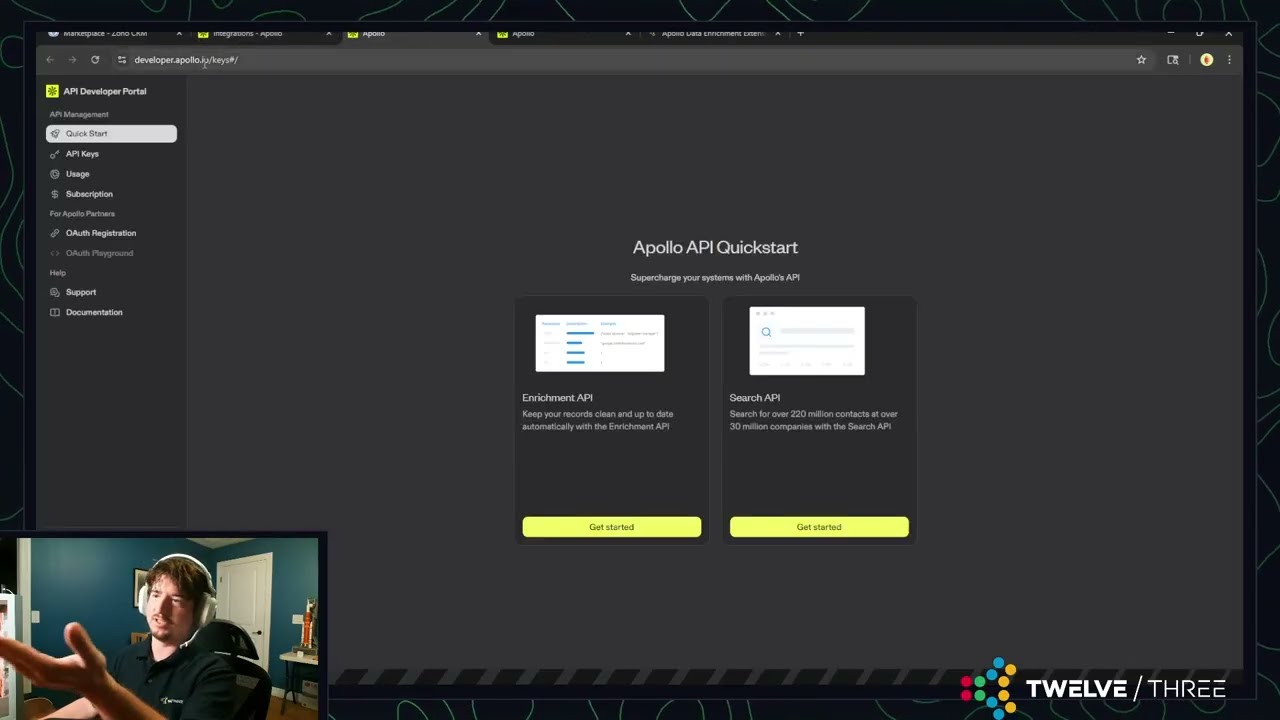The width and height of the screenshot is (1280, 720).
Task: Click the code icon beside OAuth Playground
Action: pos(55,253)
